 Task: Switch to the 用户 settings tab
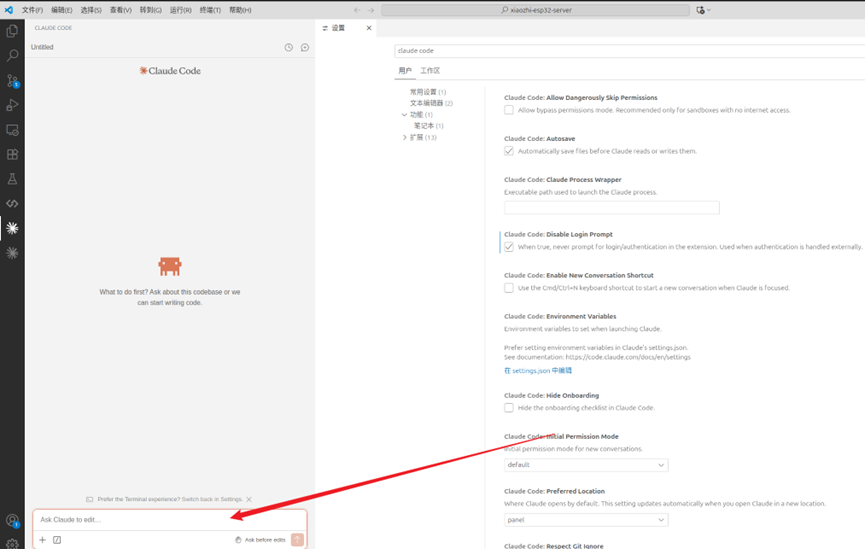coord(405,71)
